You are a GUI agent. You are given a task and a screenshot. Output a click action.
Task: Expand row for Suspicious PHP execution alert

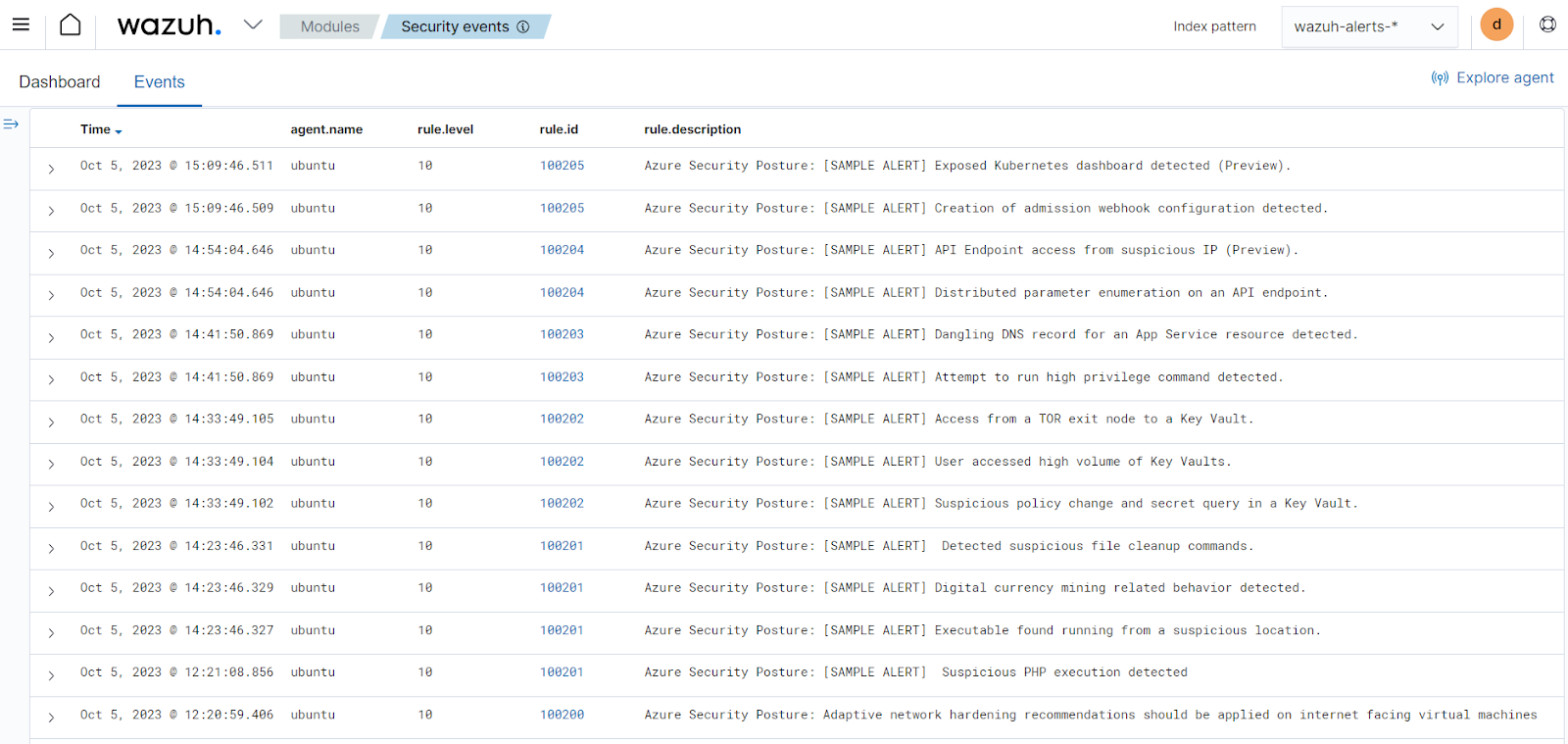tap(51, 674)
